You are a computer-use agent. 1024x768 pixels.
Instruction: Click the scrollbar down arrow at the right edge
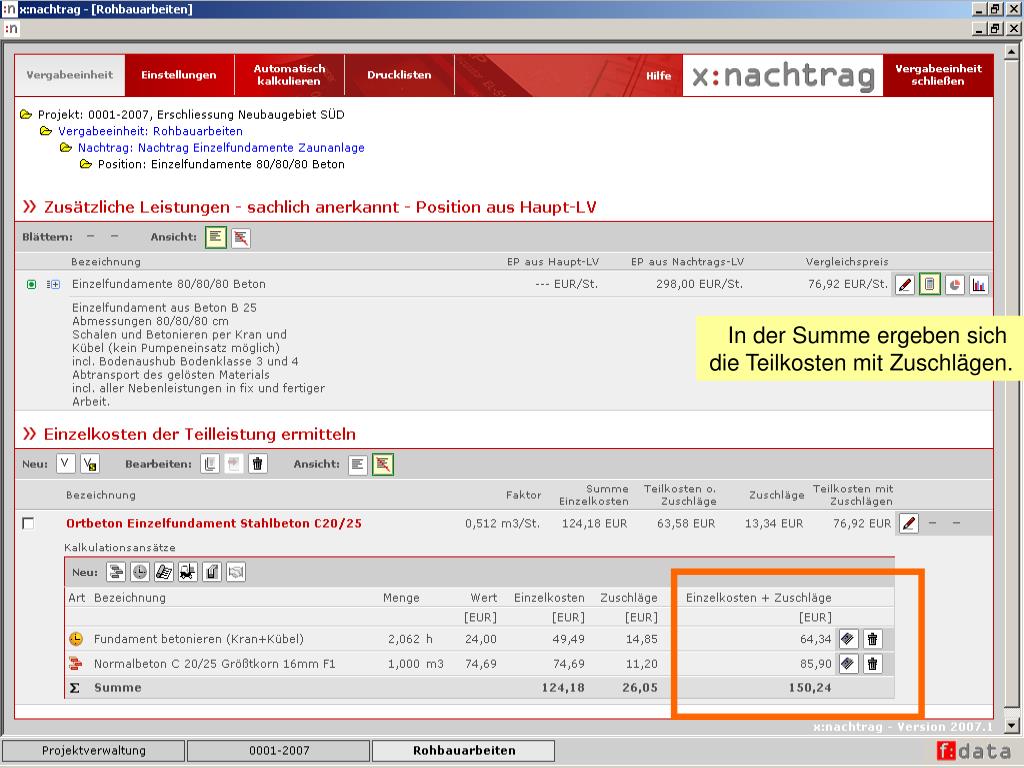1012,725
